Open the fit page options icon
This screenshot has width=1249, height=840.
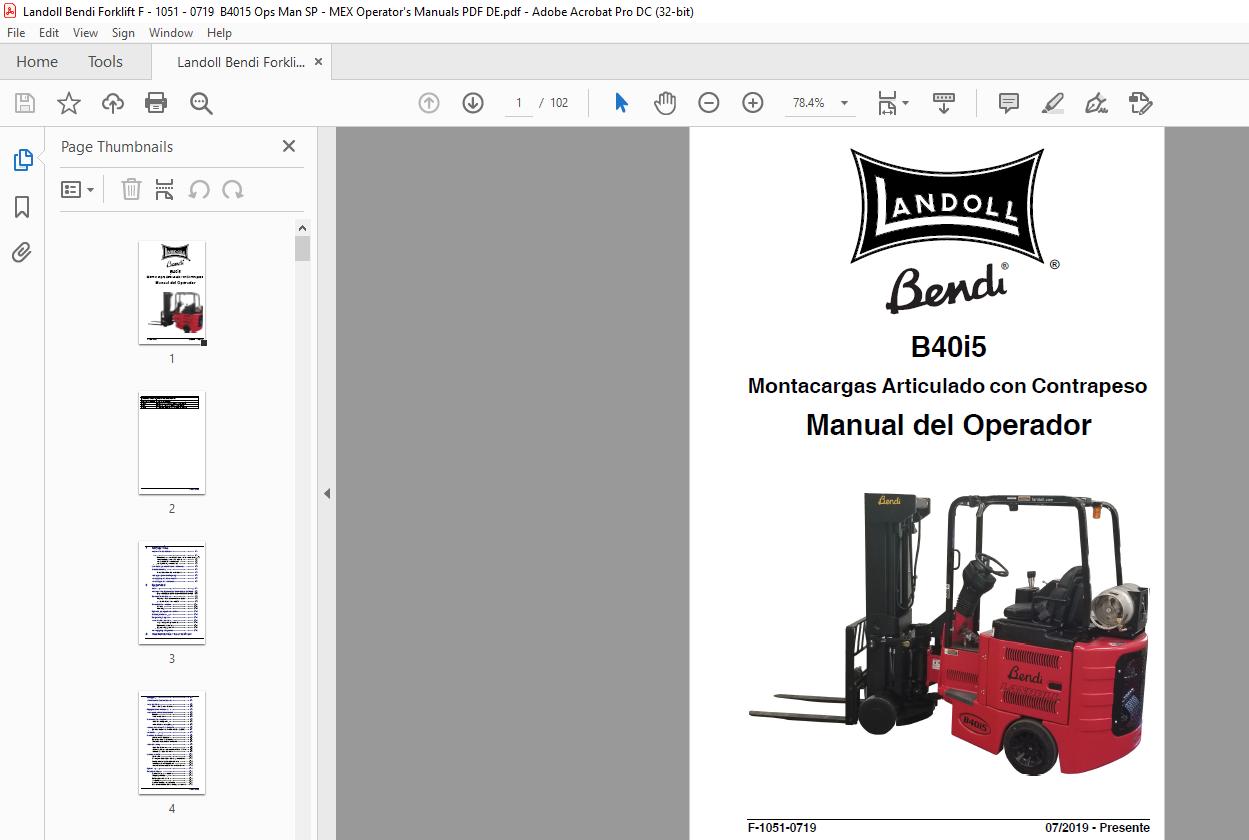[892, 103]
